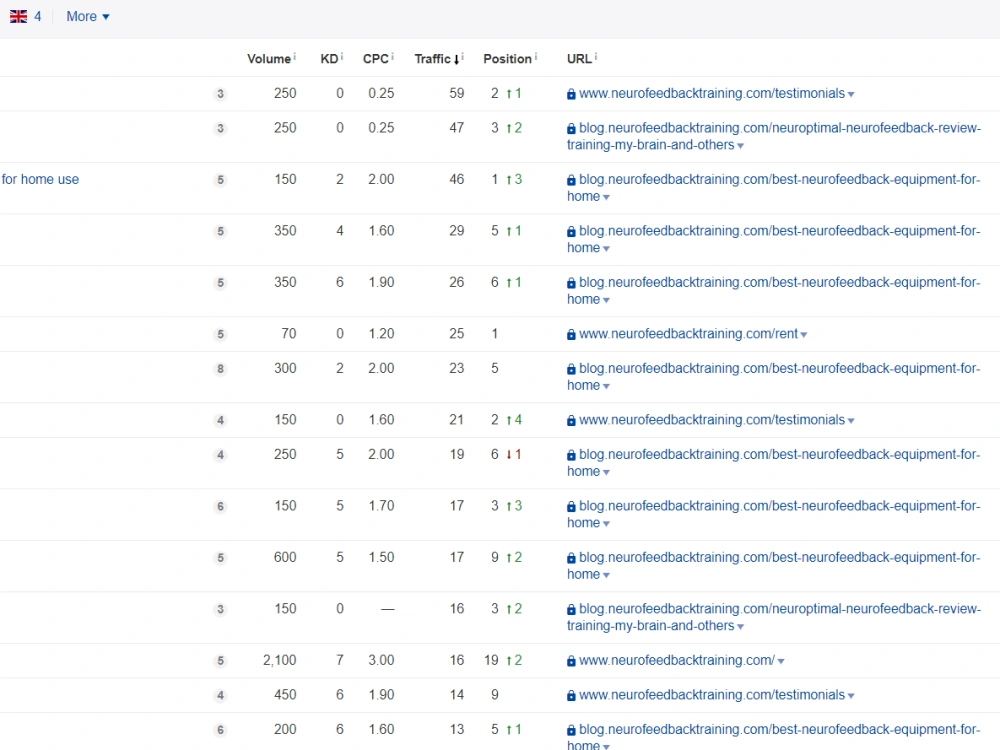Screen dimensions: 1000x750
Task: Expand URL caret in the traffic 21 row
Action: 851,421
